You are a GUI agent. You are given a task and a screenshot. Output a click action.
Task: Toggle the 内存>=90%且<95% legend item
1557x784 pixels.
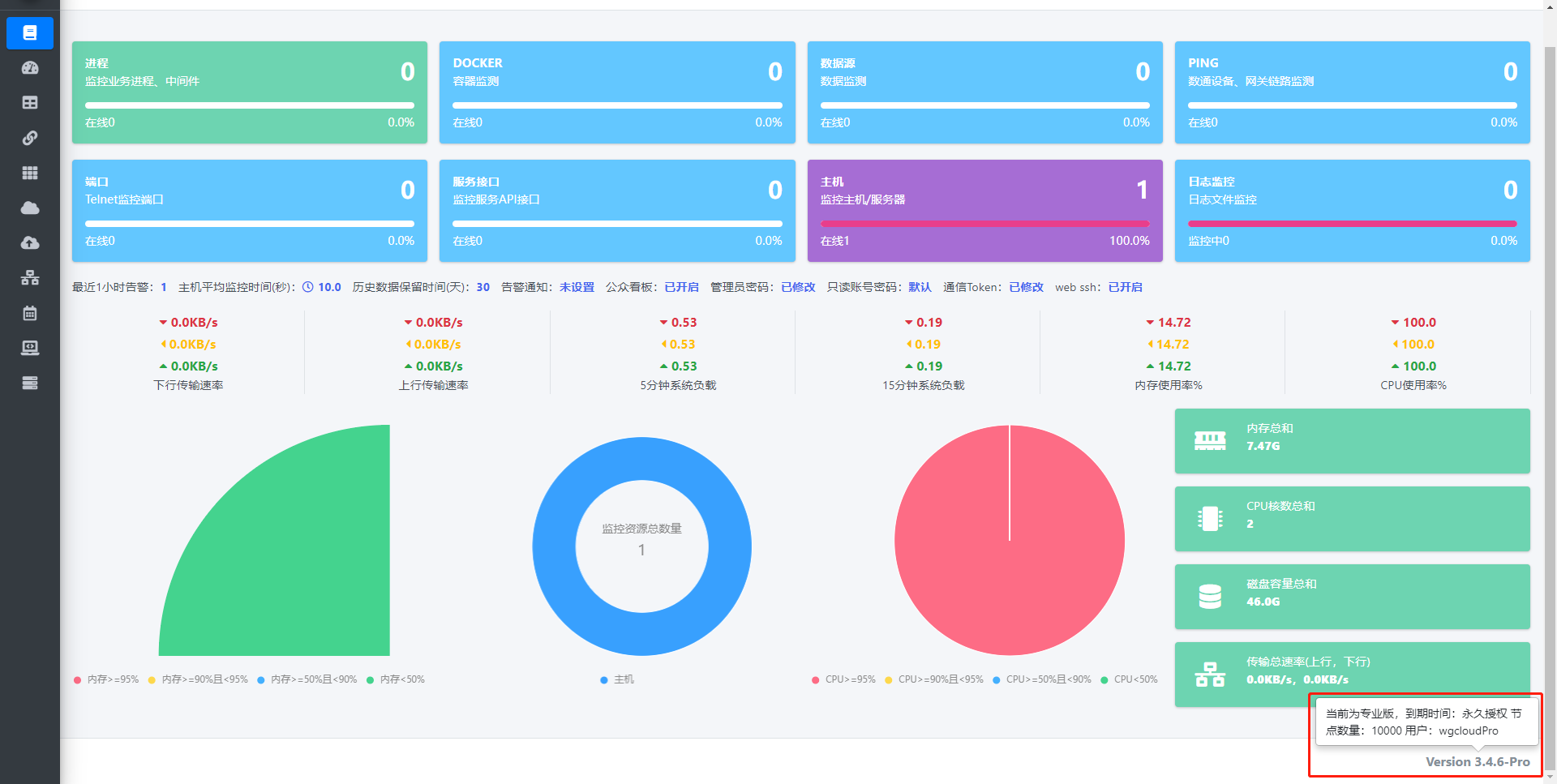coord(198,679)
